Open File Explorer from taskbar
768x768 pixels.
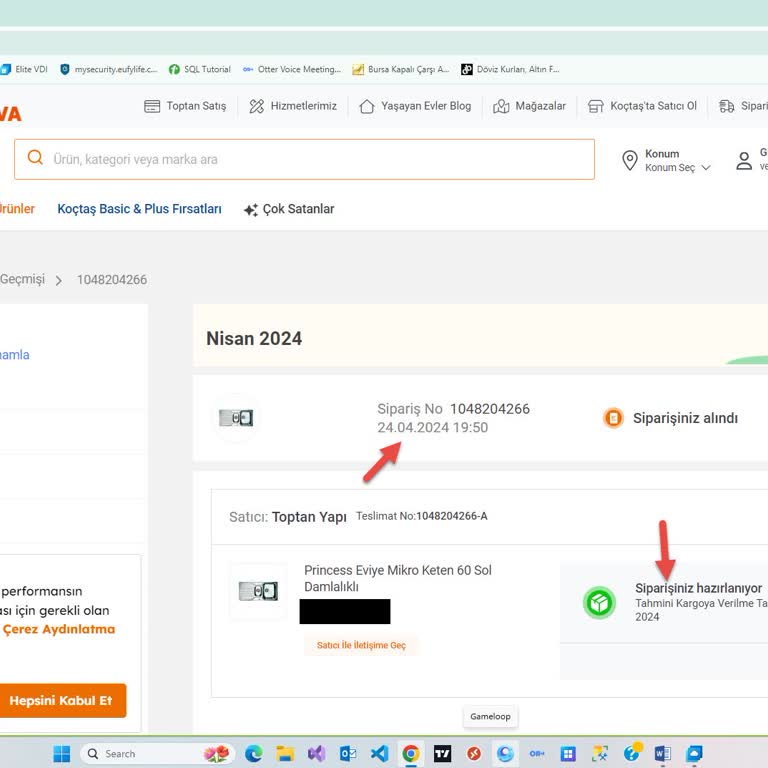pos(285,753)
